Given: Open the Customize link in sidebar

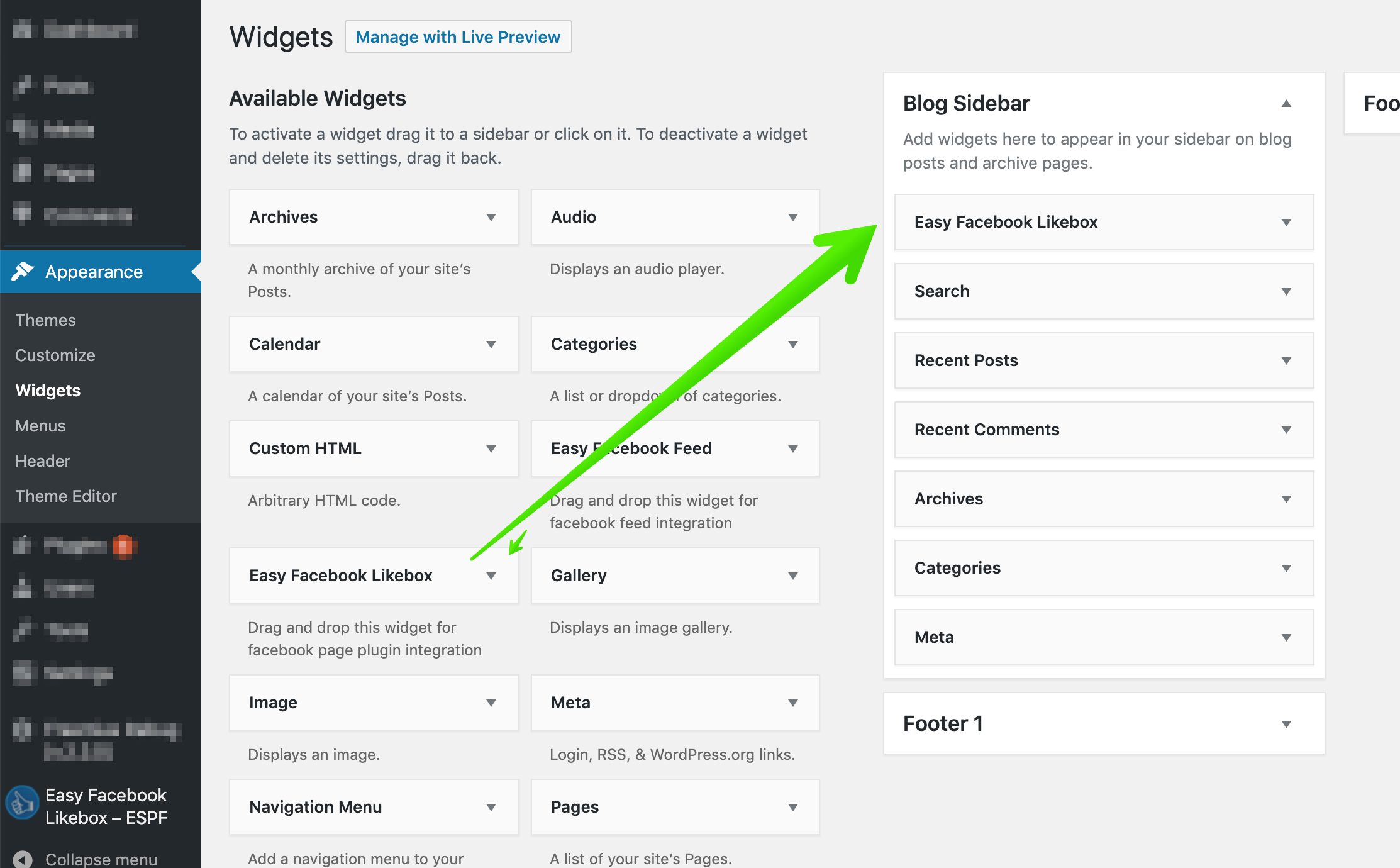Looking at the screenshot, I should click(55, 355).
